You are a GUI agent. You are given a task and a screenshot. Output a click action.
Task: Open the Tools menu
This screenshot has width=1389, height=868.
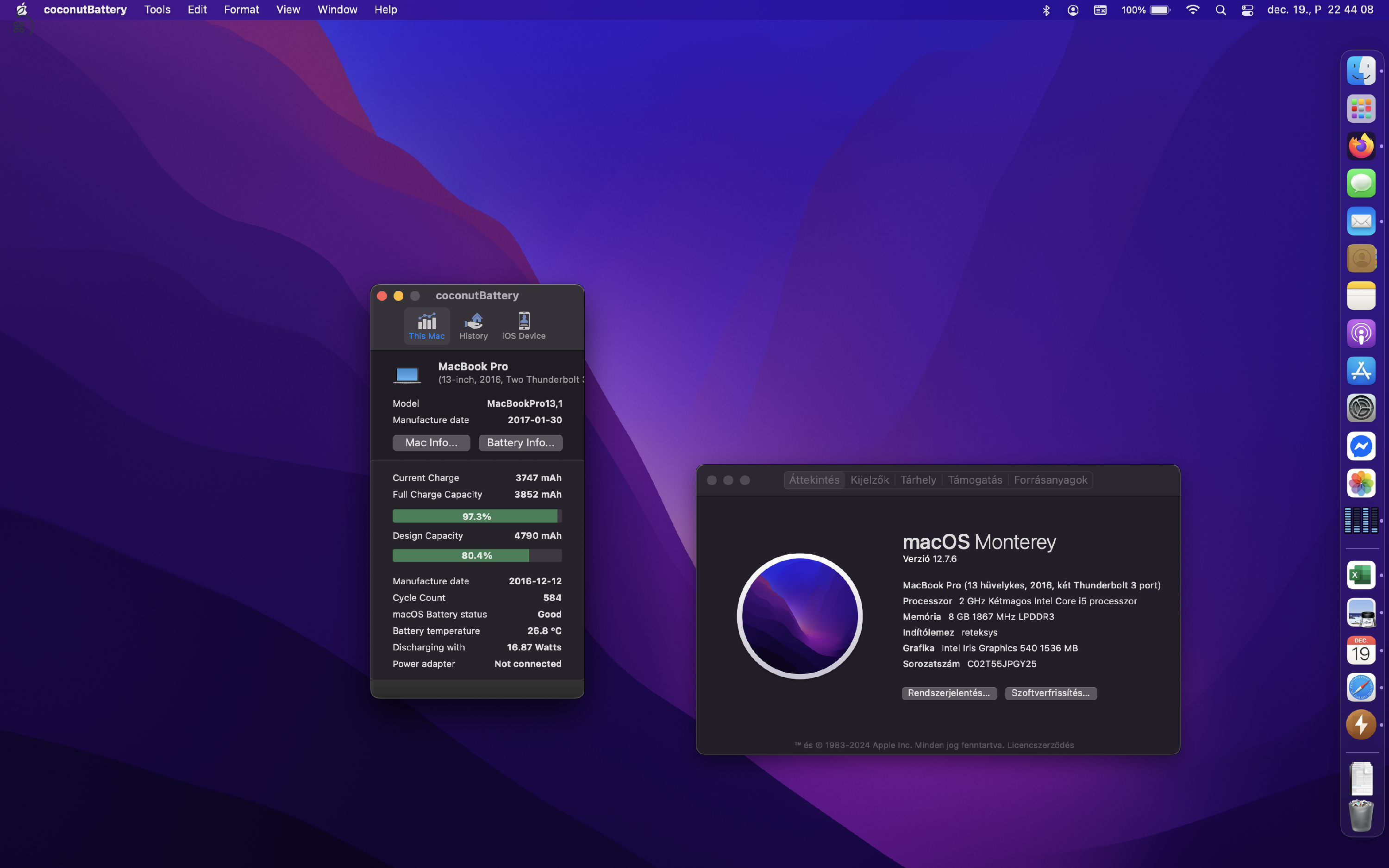(156, 10)
